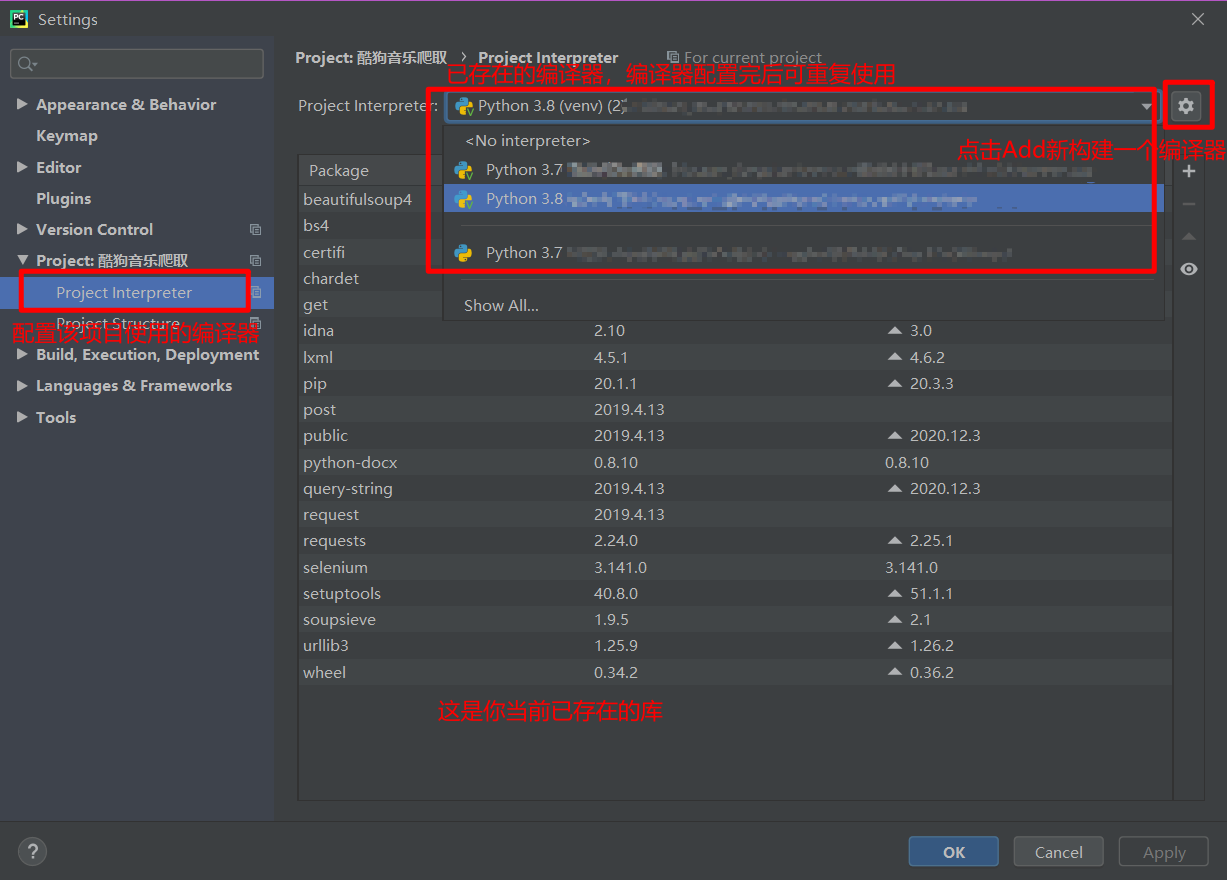Image resolution: width=1227 pixels, height=880 pixels.
Task: Select the python-docx package row
Action: [x=735, y=462]
